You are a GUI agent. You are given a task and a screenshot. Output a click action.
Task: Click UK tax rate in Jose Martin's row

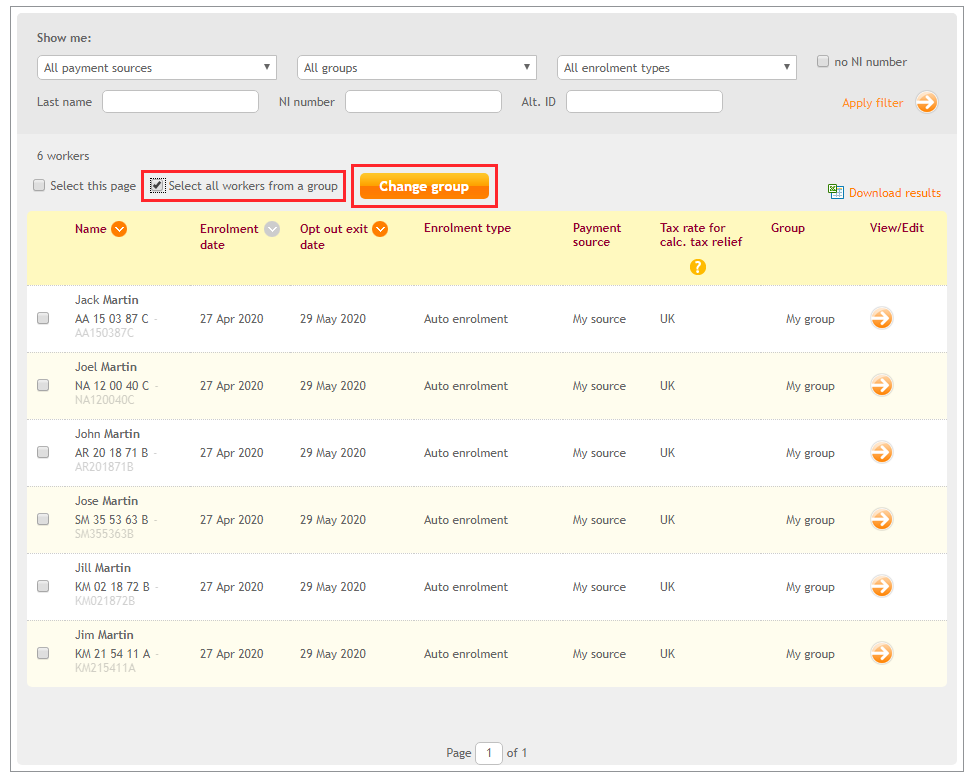(x=667, y=520)
